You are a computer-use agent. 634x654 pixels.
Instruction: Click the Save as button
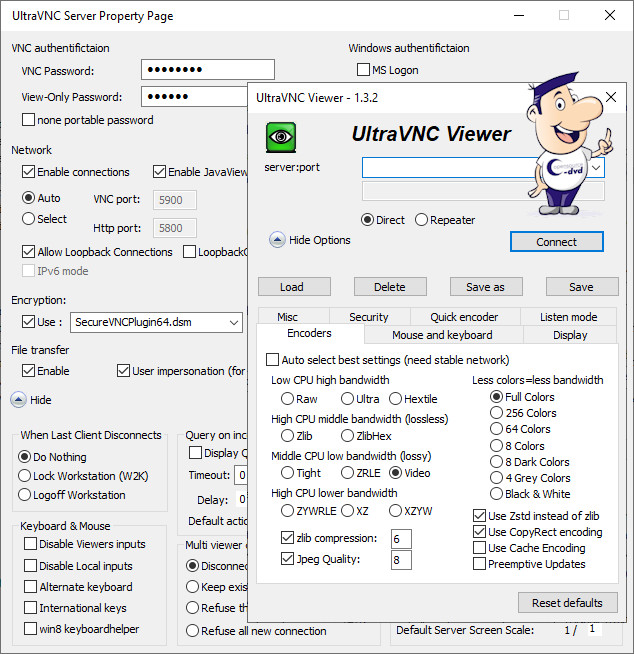pyautogui.click(x=485, y=287)
